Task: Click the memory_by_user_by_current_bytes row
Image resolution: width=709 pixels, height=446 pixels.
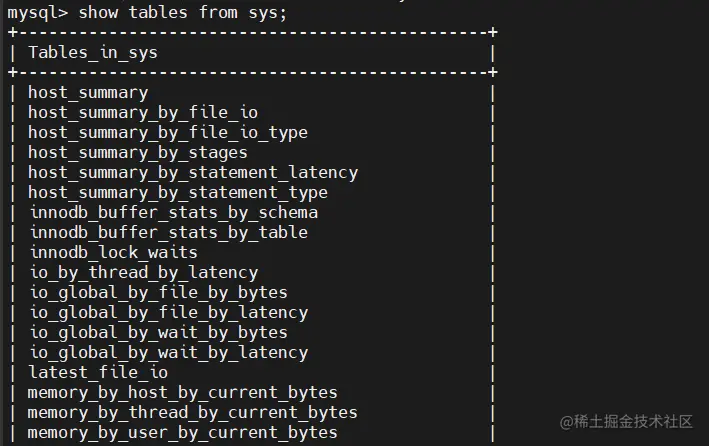Action: (x=182, y=432)
